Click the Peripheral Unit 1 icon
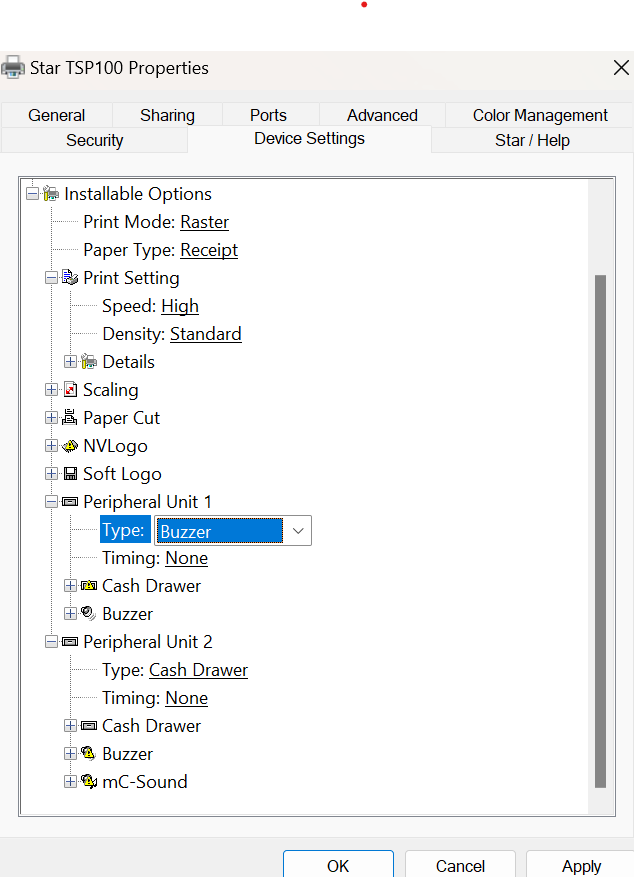This screenshot has width=634, height=877. point(70,502)
